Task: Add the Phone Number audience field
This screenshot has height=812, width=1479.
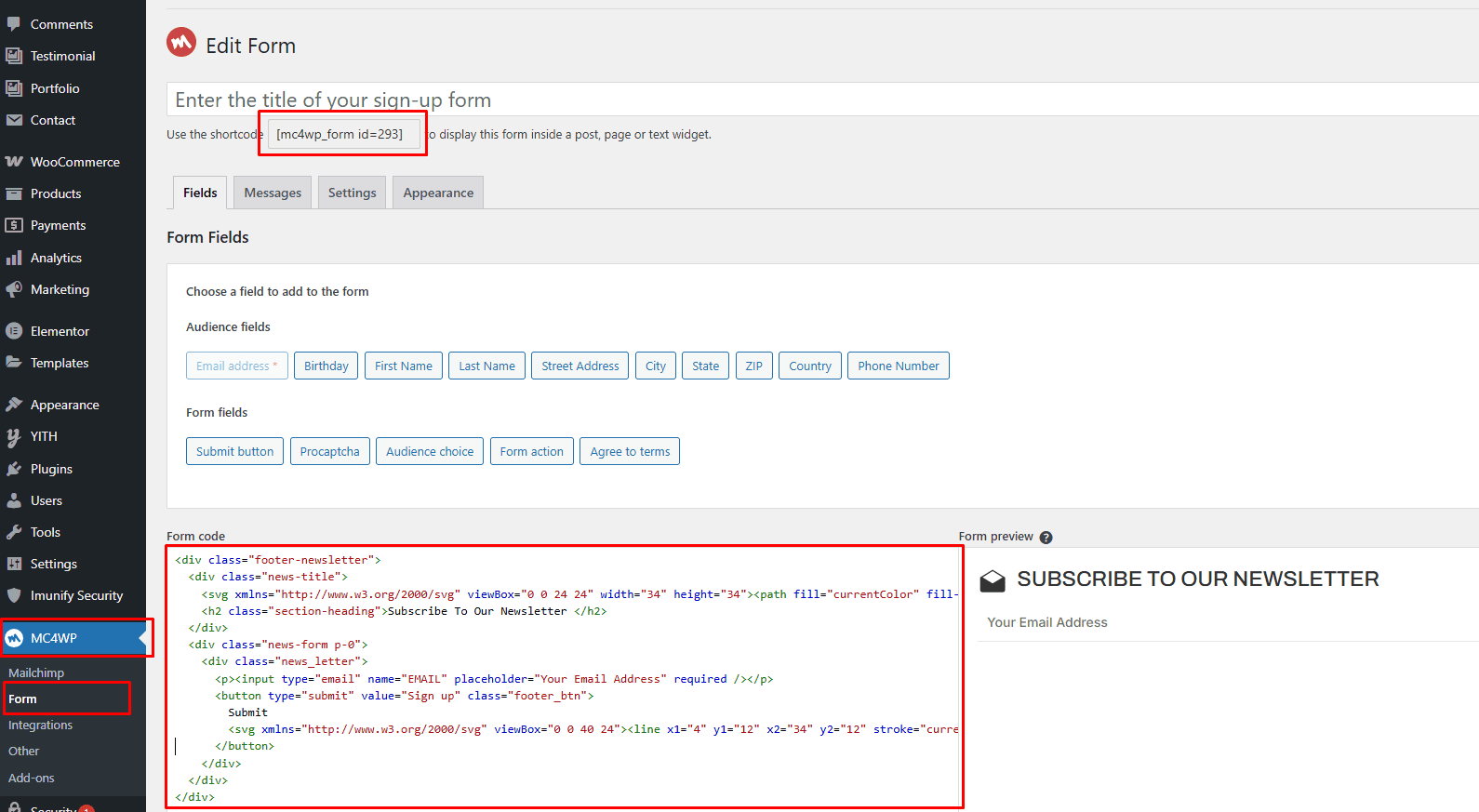Action: point(899,366)
